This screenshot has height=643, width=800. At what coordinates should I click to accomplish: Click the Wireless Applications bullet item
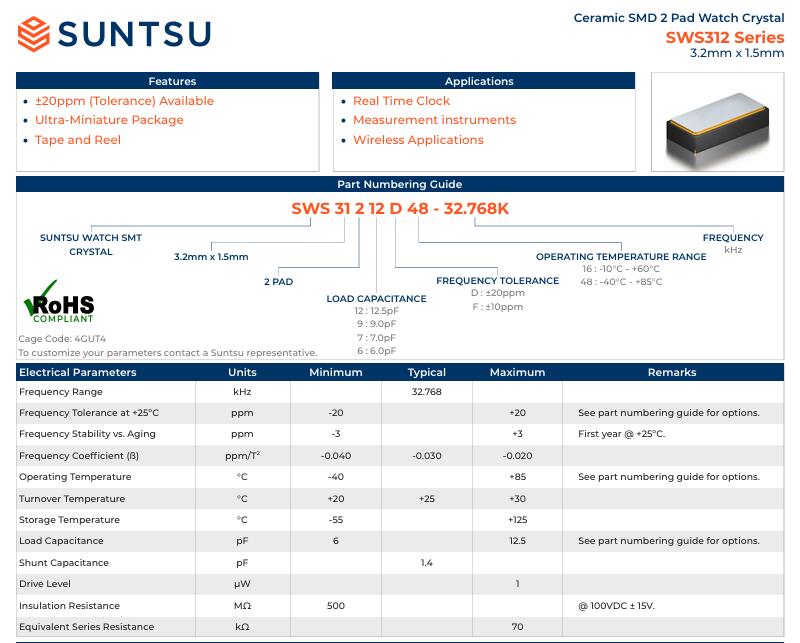point(418,140)
